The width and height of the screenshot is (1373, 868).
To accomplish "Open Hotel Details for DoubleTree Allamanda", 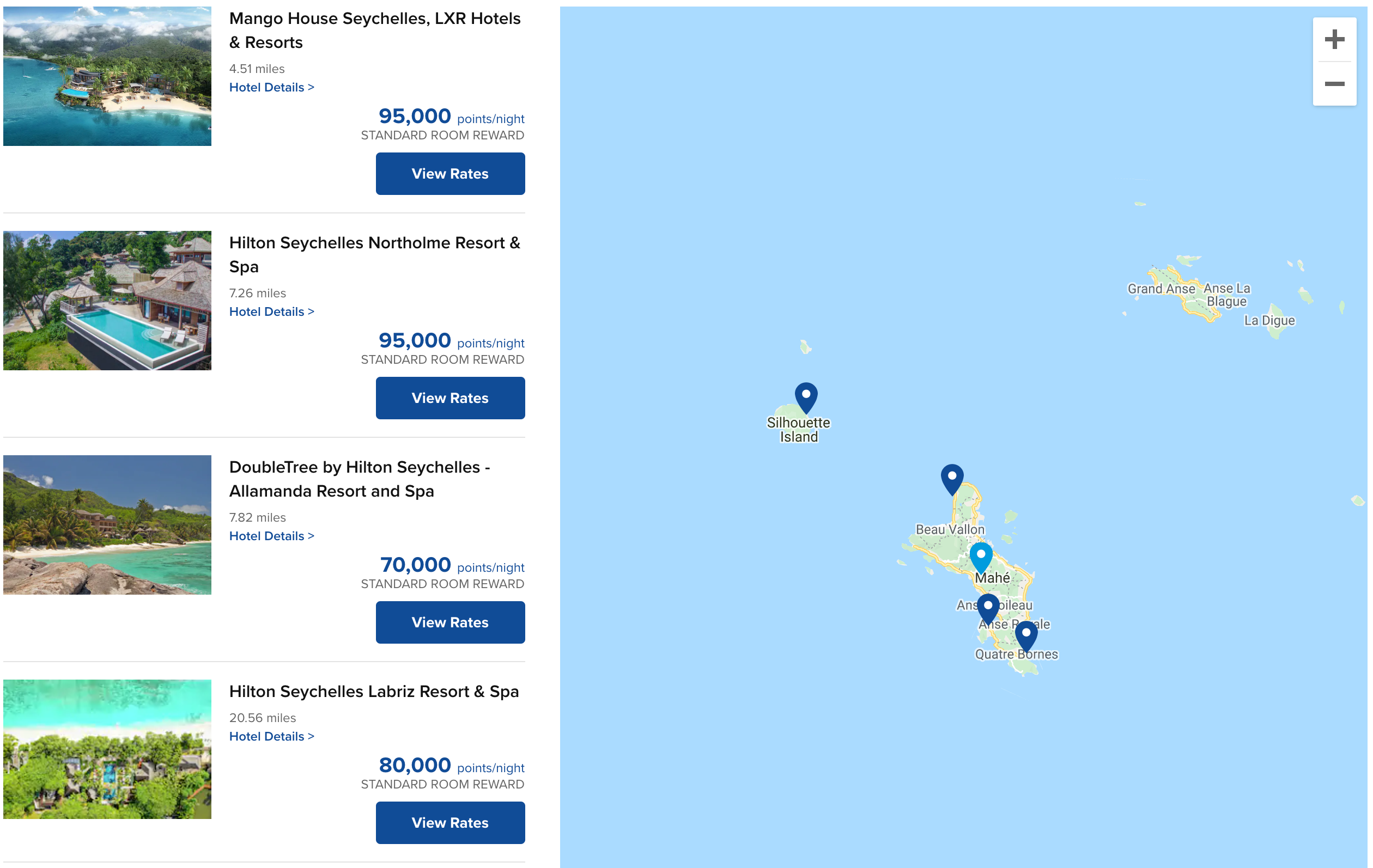I will click(x=271, y=536).
